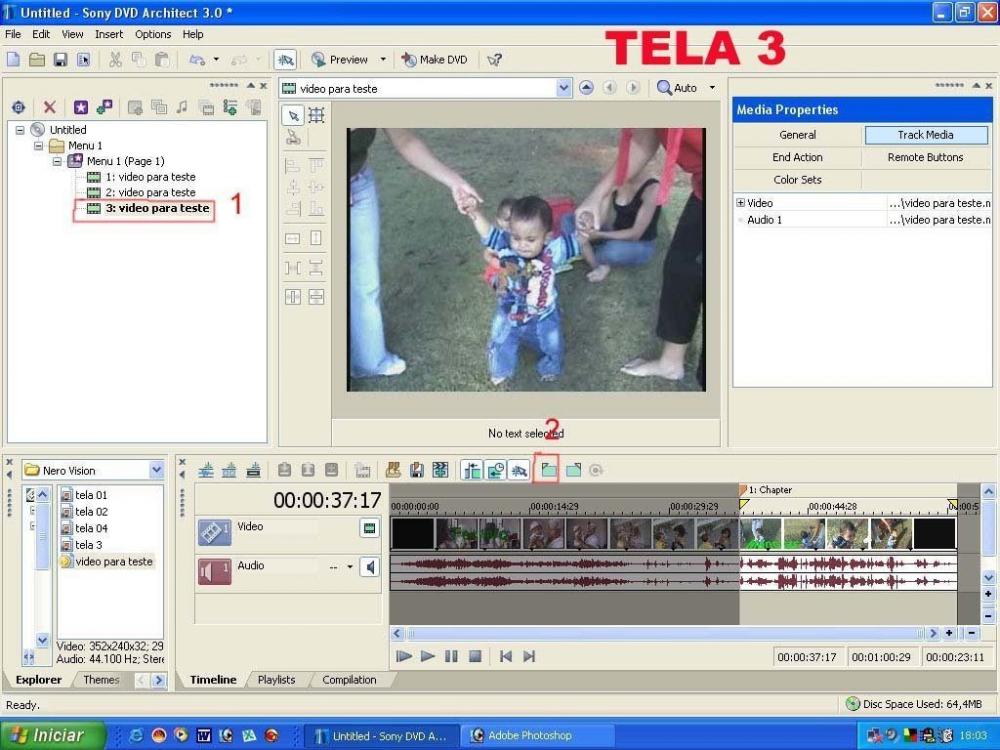Click the Stop button in timeline transport
The image size is (1000, 750).
(475, 656)
